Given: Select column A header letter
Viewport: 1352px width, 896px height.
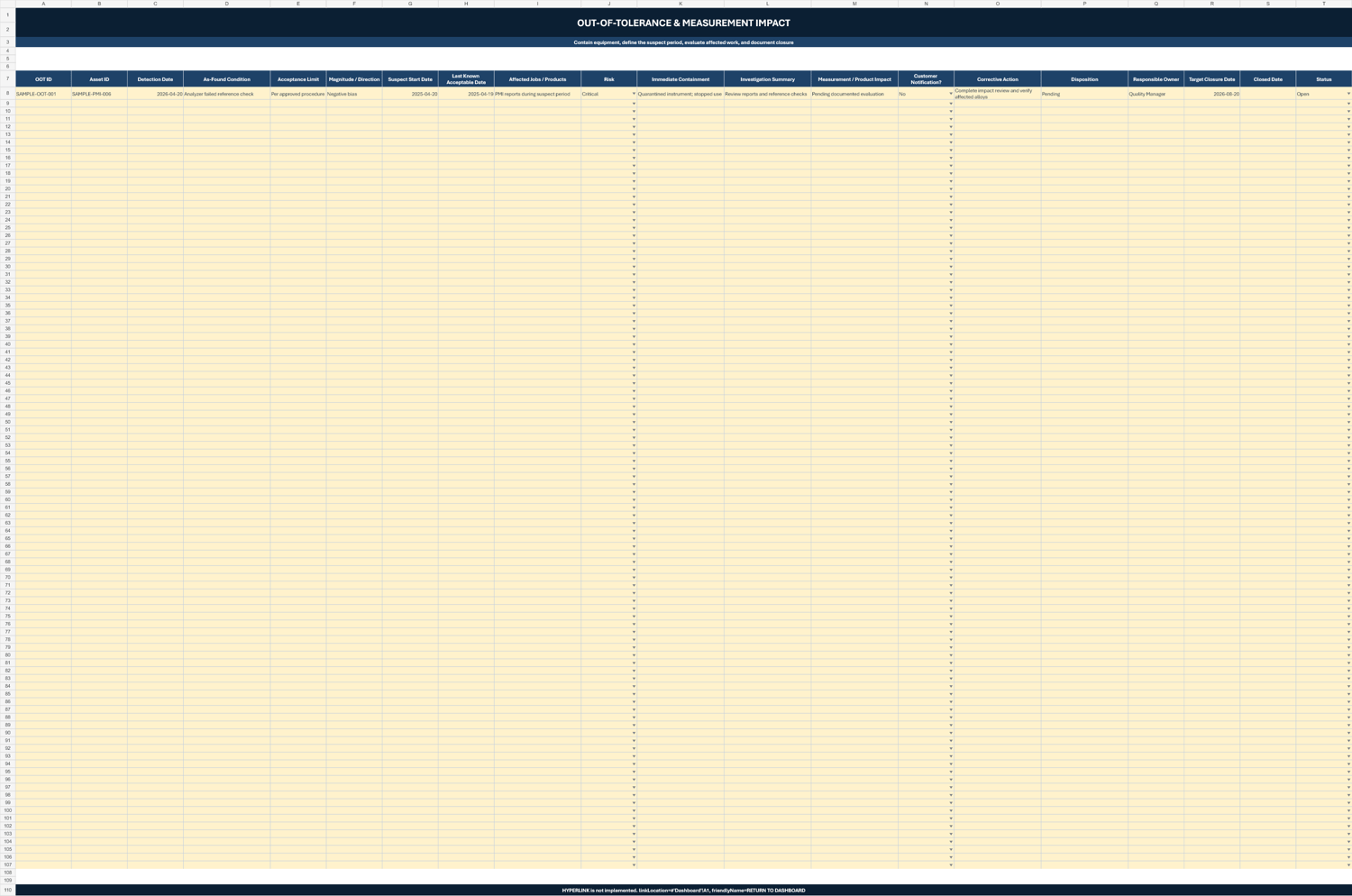Looking at the screenshot, I should pos(43,4).
